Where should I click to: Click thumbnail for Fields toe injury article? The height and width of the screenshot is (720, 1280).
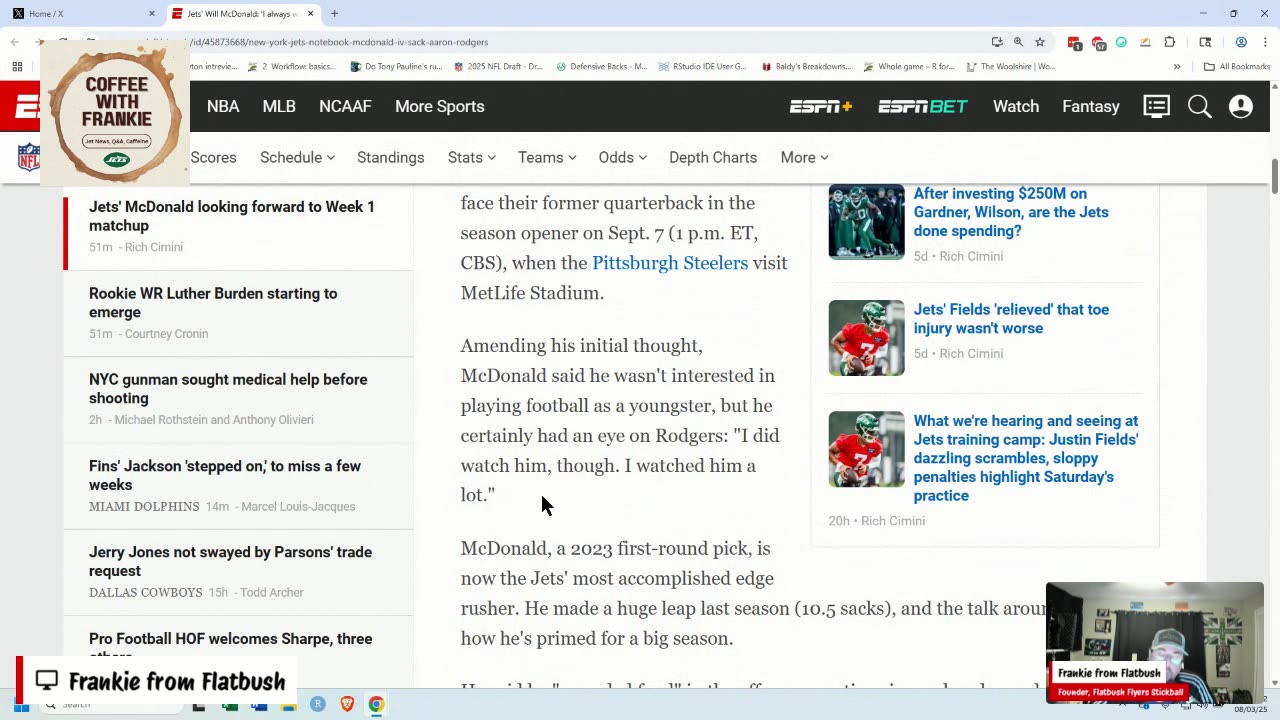(866, 338)
